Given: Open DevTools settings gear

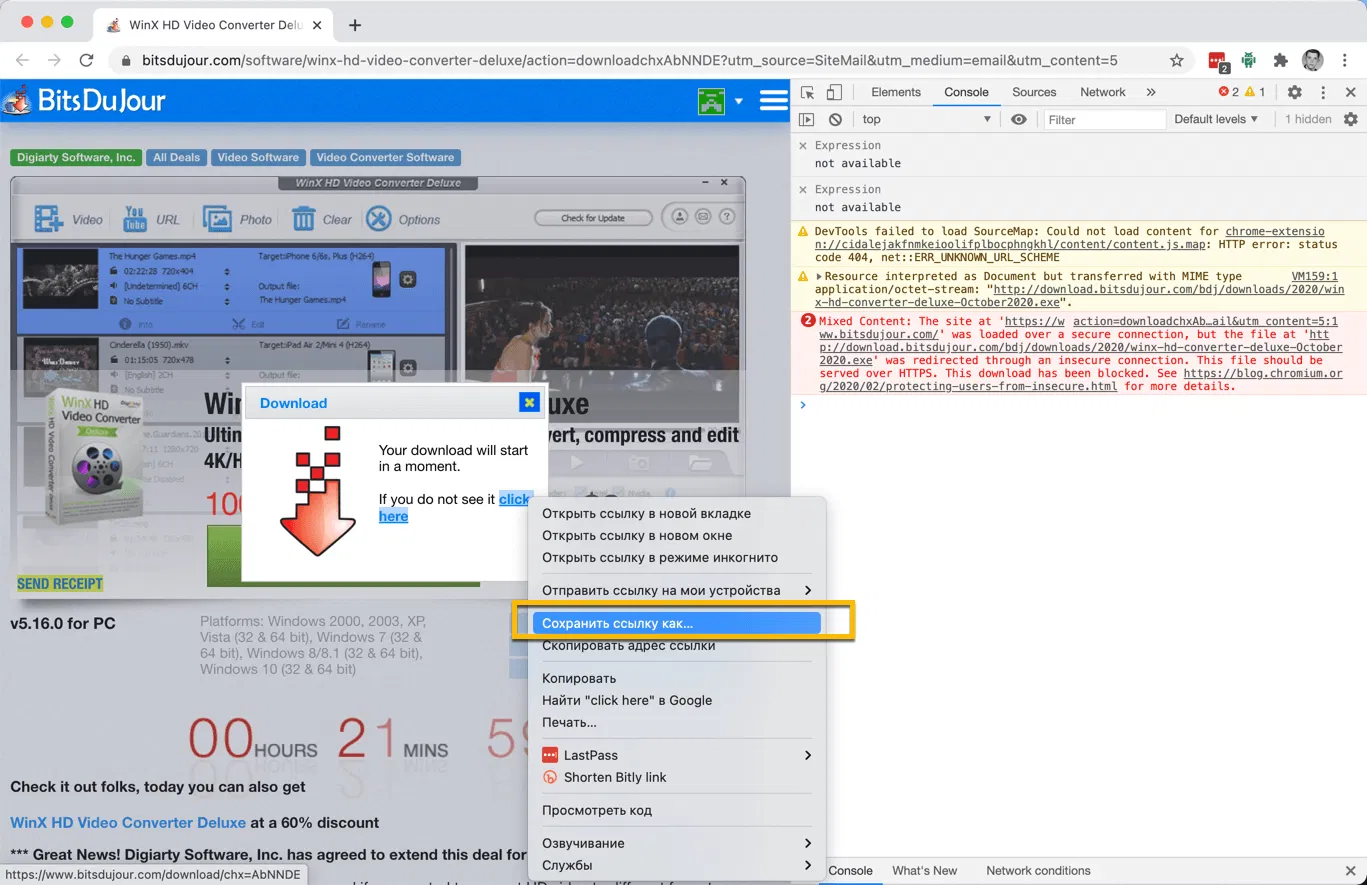Looking at the screenshot, I should [1295, 92].
